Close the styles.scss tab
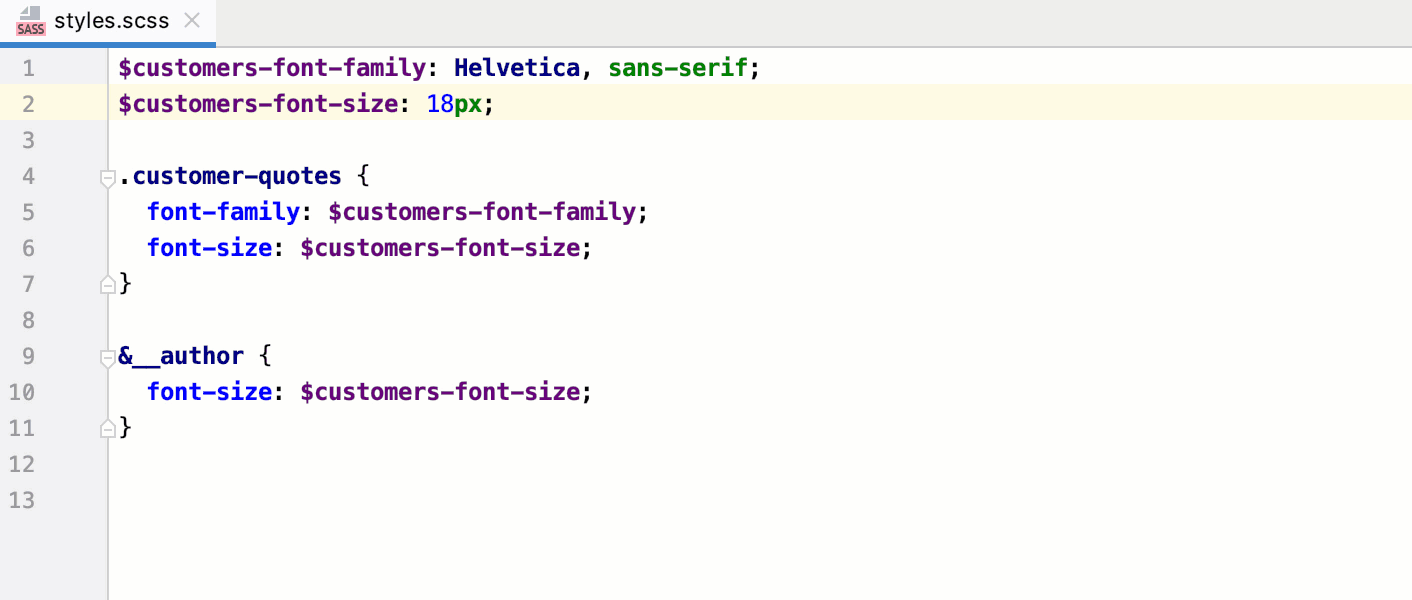This screenshot has height=600, width=1412. click(191, 18)
